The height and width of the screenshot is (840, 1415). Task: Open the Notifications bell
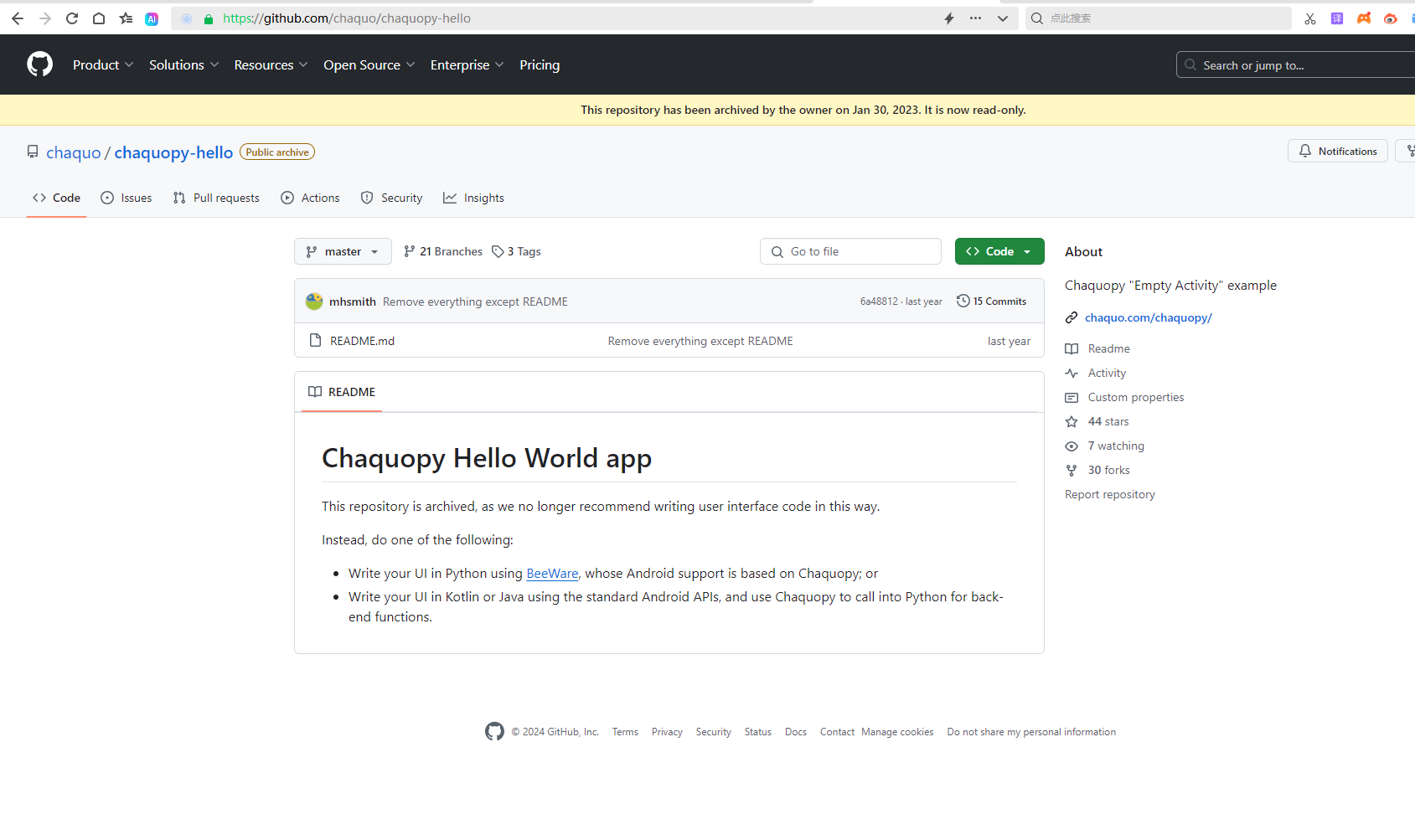1337,151
